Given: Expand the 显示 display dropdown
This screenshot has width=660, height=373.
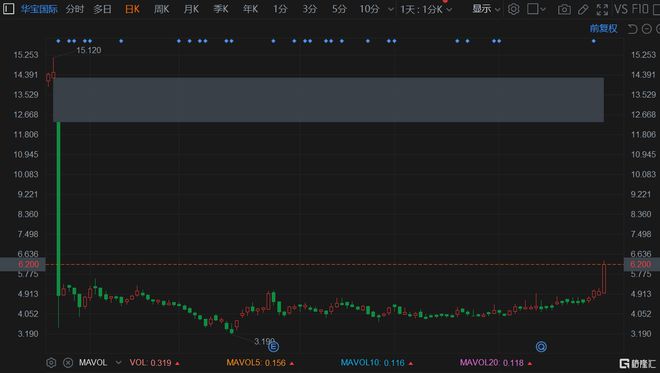Looking at the screenshot, I should 486,9.
